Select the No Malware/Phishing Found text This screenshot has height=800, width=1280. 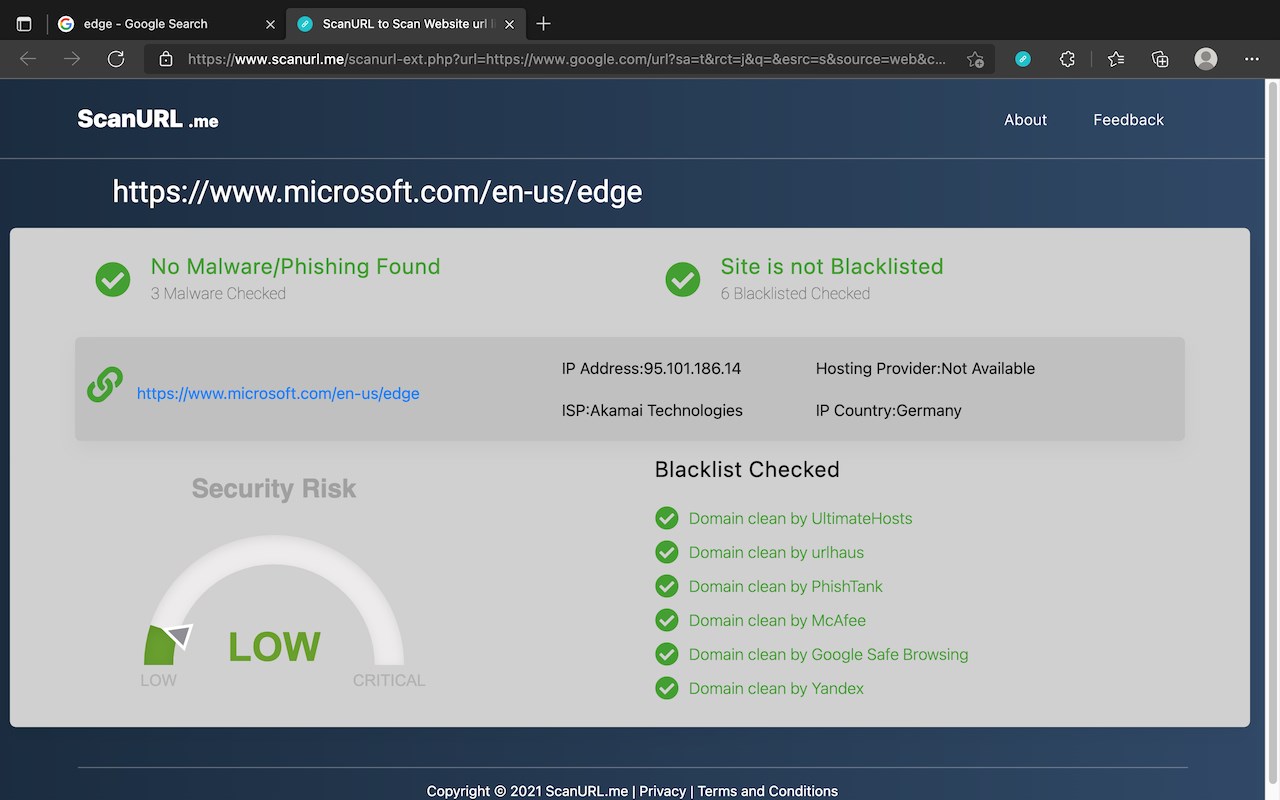click(295, 266)
